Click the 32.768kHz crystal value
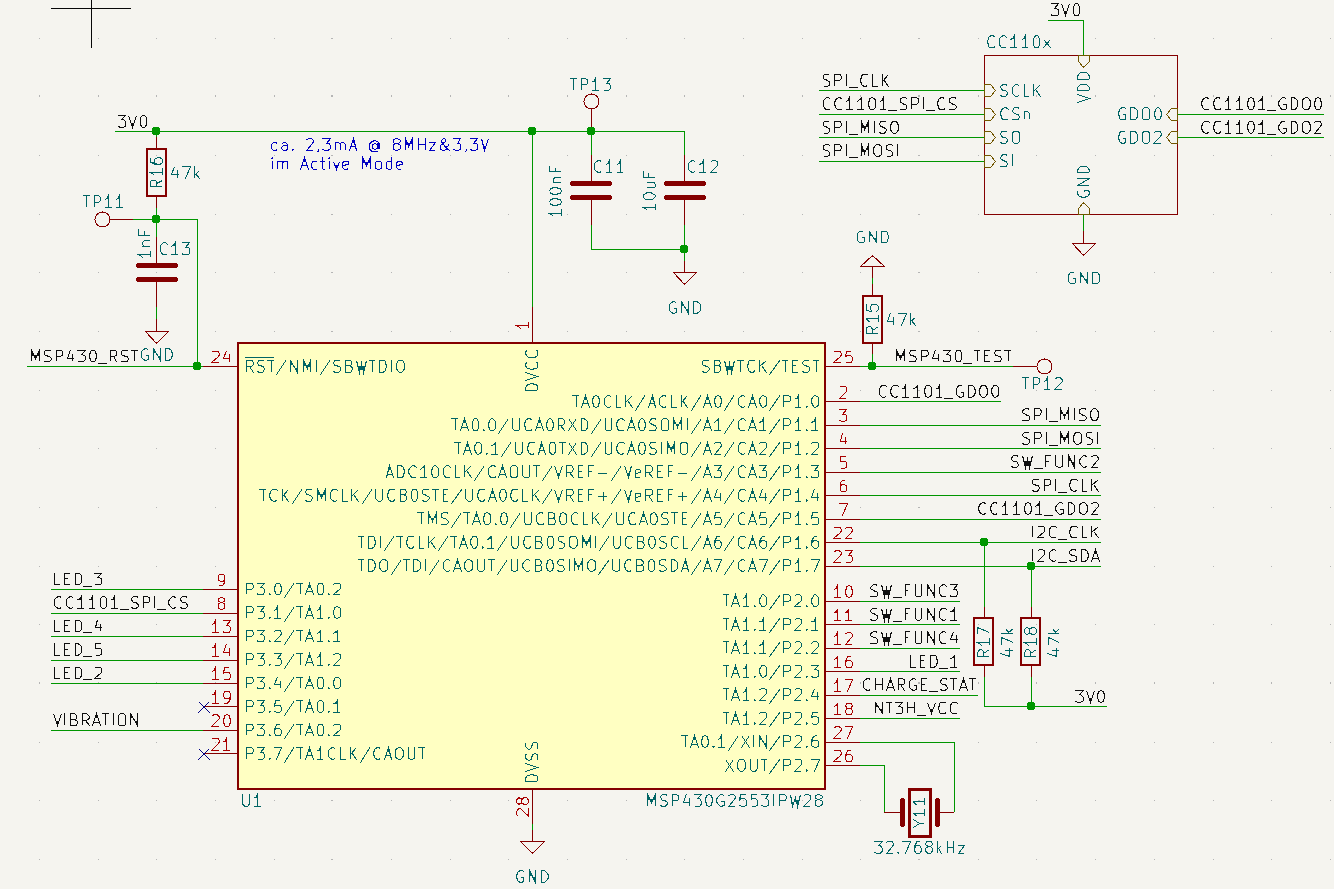The width and height of the screenshot is (1334, 889). pyautogui.click(x=920, y=847)
